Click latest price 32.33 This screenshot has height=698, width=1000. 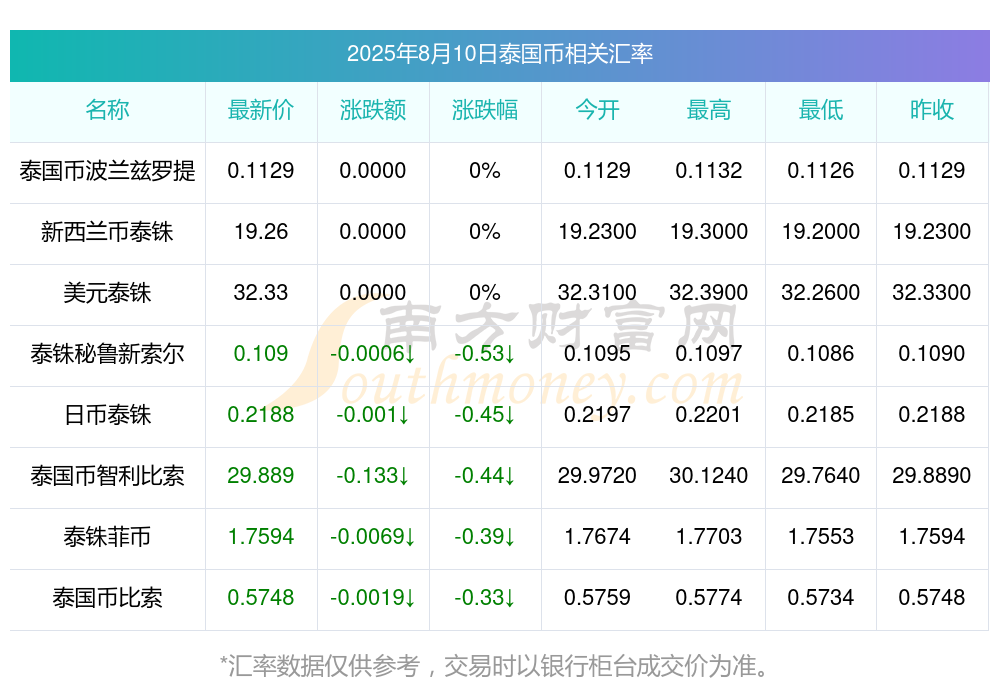point(261,293)
